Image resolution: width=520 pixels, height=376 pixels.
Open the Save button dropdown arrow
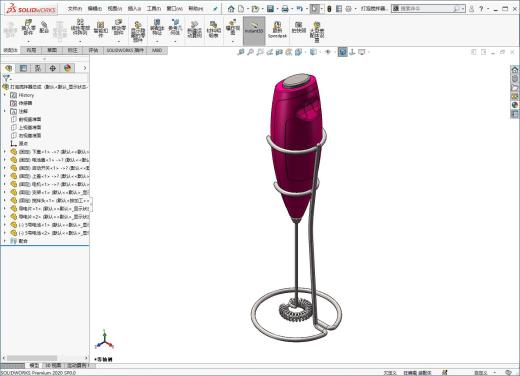[278, 9]
